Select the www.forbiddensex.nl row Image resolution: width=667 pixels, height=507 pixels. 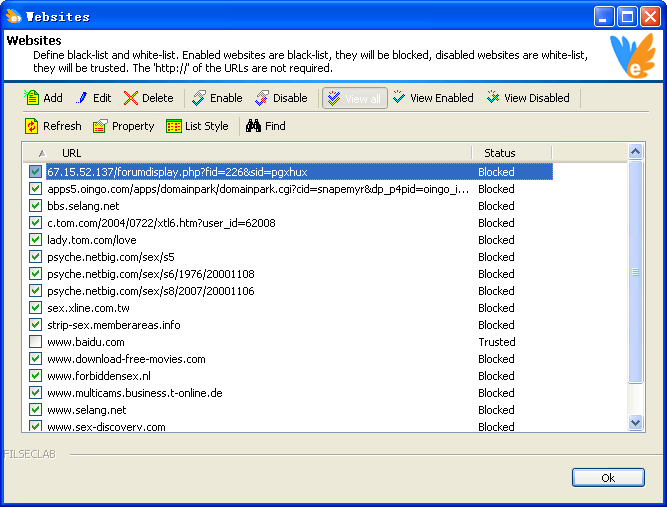point(99,376)
